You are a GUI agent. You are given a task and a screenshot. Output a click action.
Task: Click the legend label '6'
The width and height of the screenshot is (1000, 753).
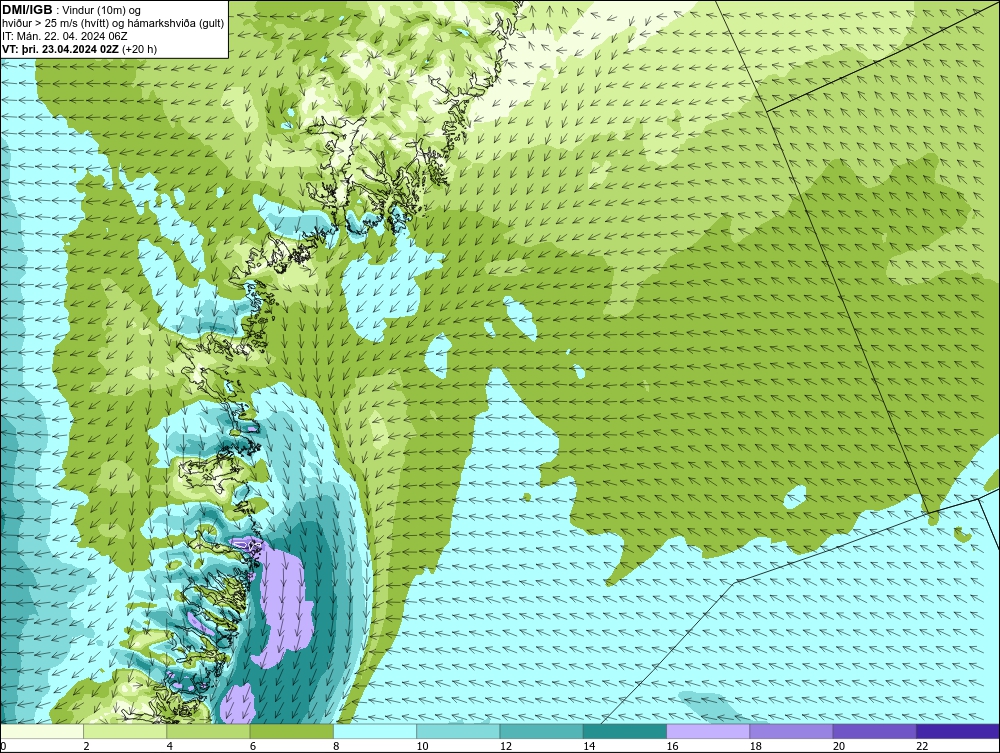(x=253, y=747)
